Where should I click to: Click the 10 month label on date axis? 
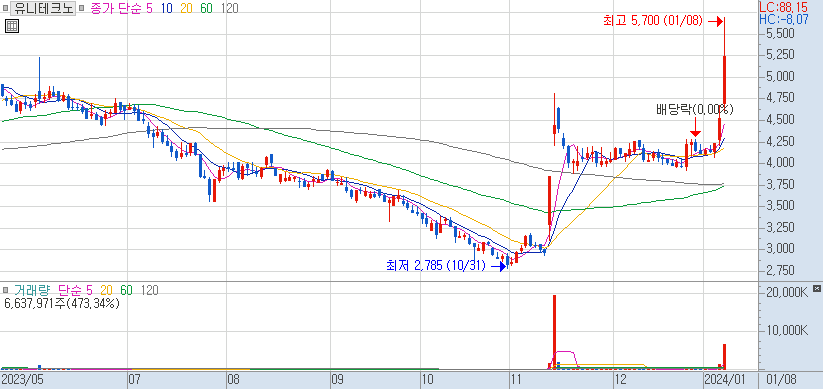427,379
